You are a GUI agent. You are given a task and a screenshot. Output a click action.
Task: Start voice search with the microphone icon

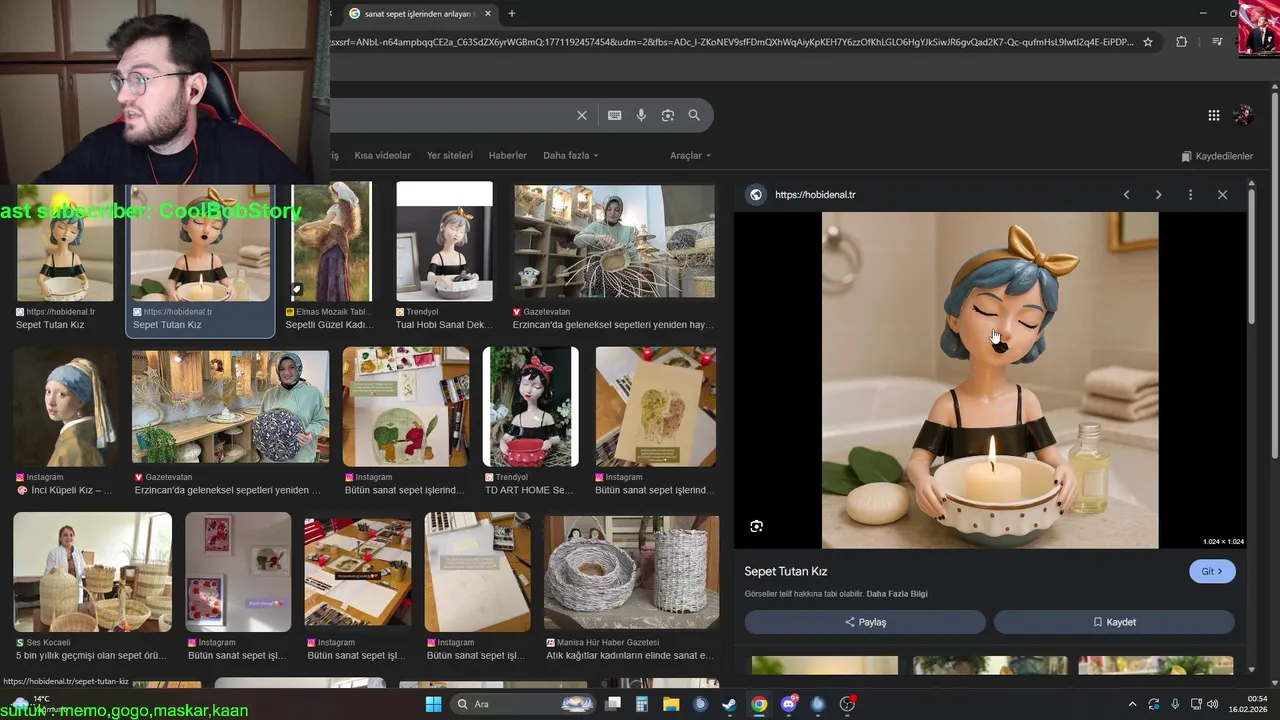click(x=641, y=115)
